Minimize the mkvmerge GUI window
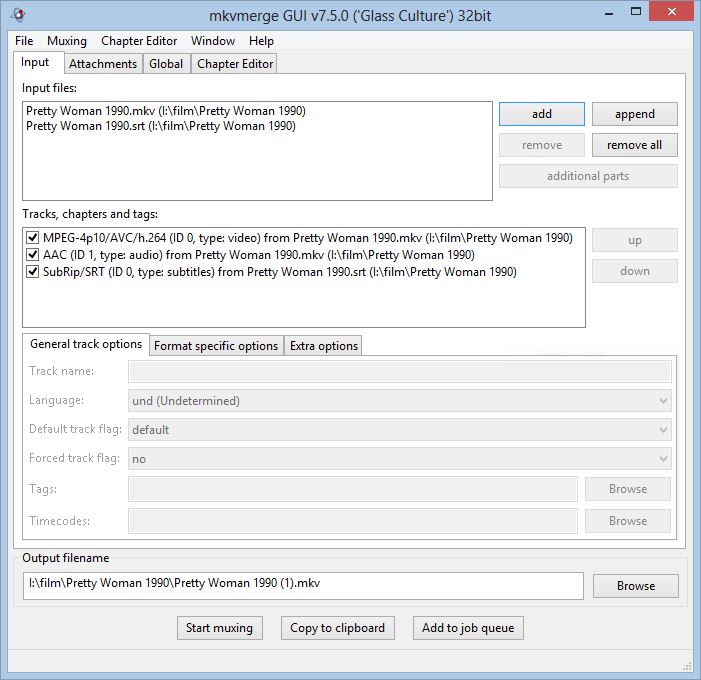Screen dimensions: 701x680 coord(609,13)
